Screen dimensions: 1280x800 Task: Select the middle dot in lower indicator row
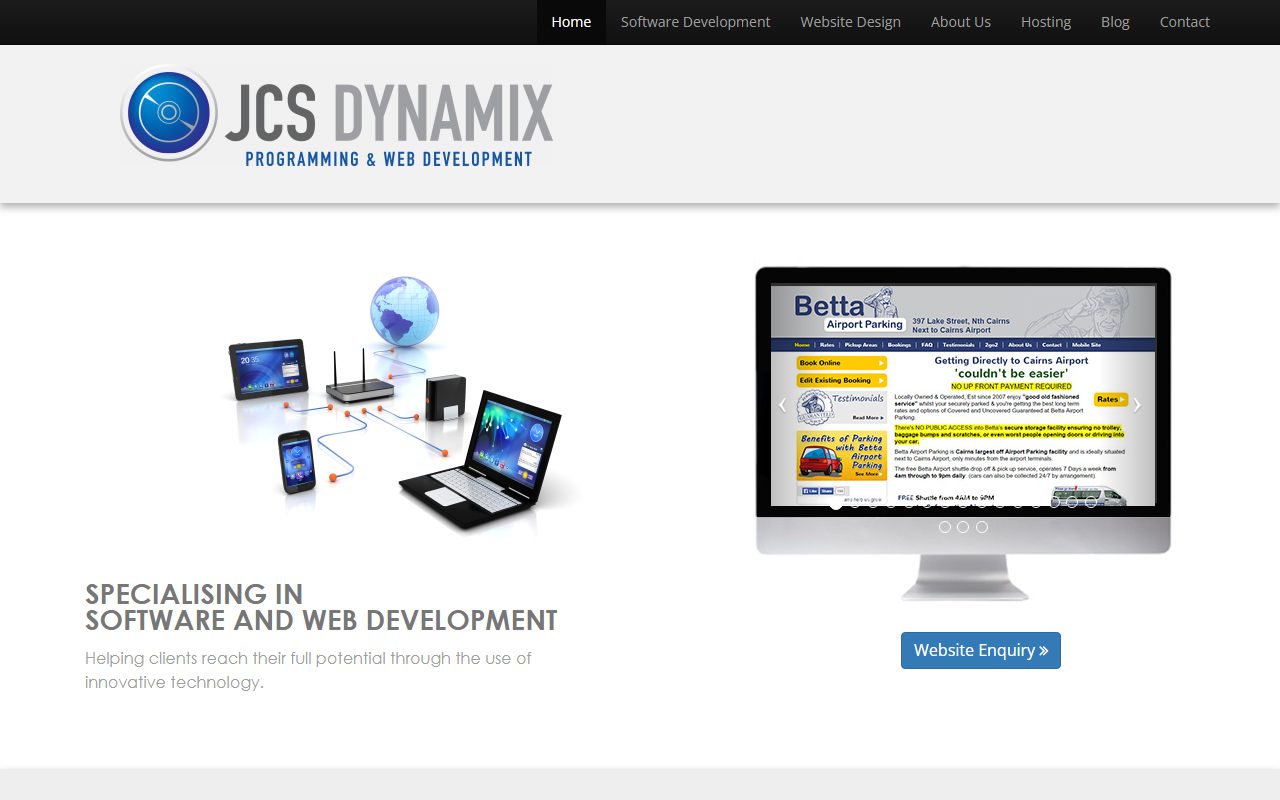click(x=963, y=527)
